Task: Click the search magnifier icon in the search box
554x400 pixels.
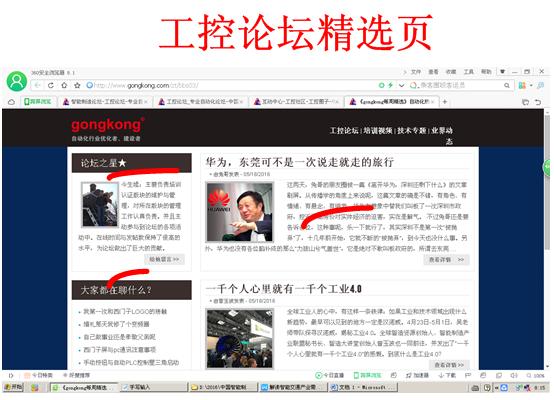Action: [507, 85]
